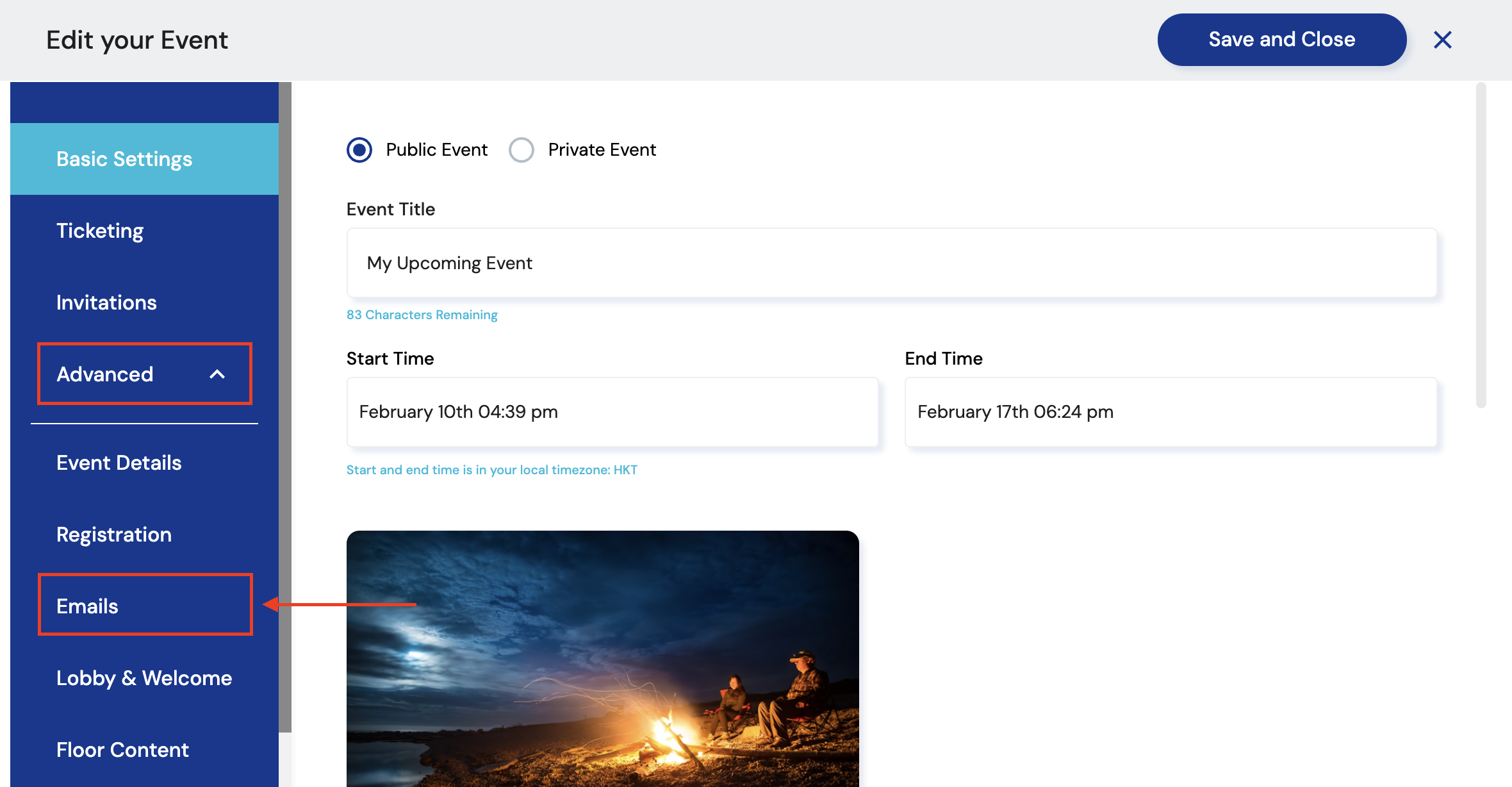The height and width of the screenshot is (787, 1512).
Task: Open the Start Time date picker
Action: point(612,411)
